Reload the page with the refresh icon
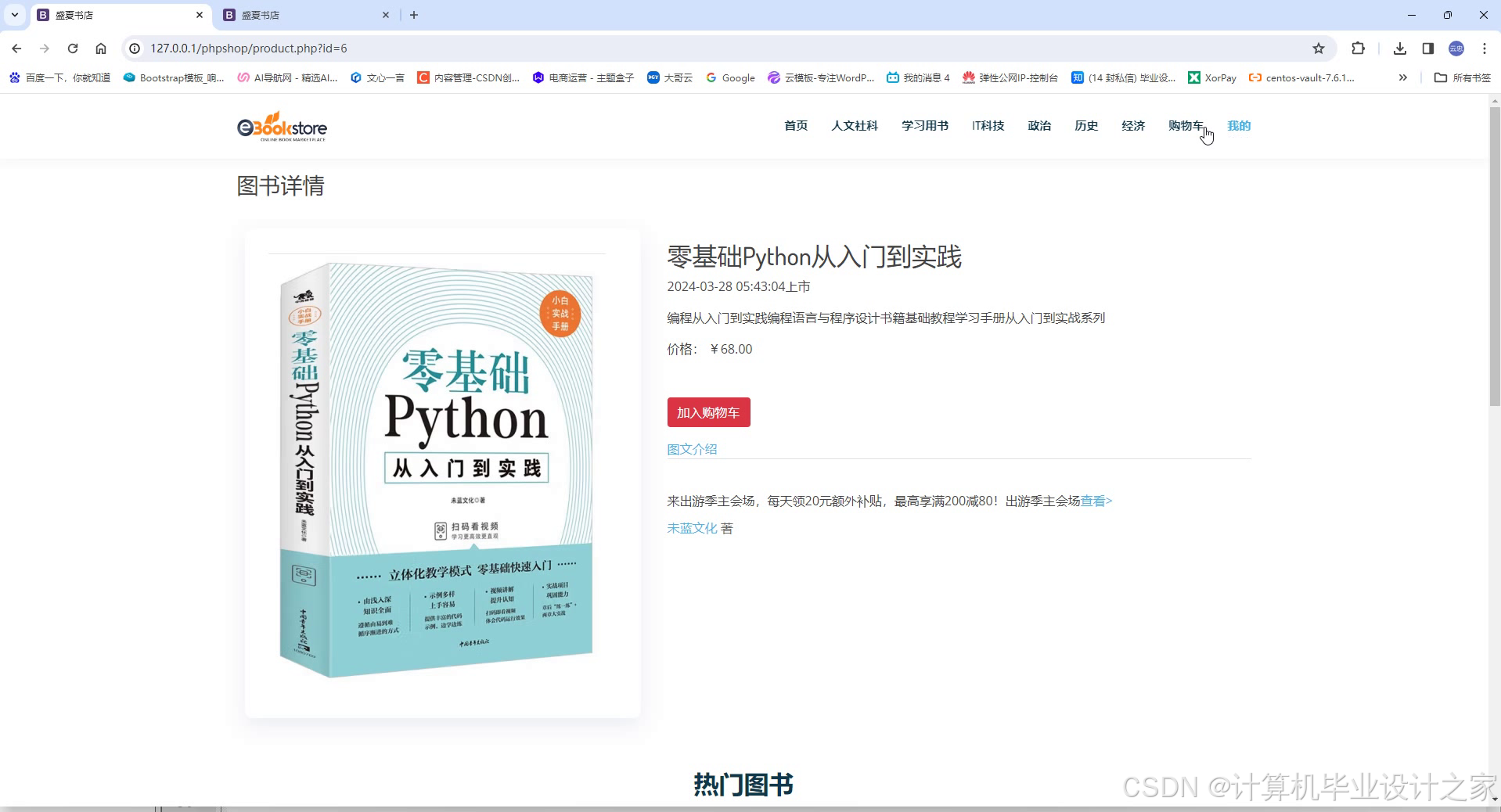The width and height of the screenshot is (1501, 812). click(73, 49)
